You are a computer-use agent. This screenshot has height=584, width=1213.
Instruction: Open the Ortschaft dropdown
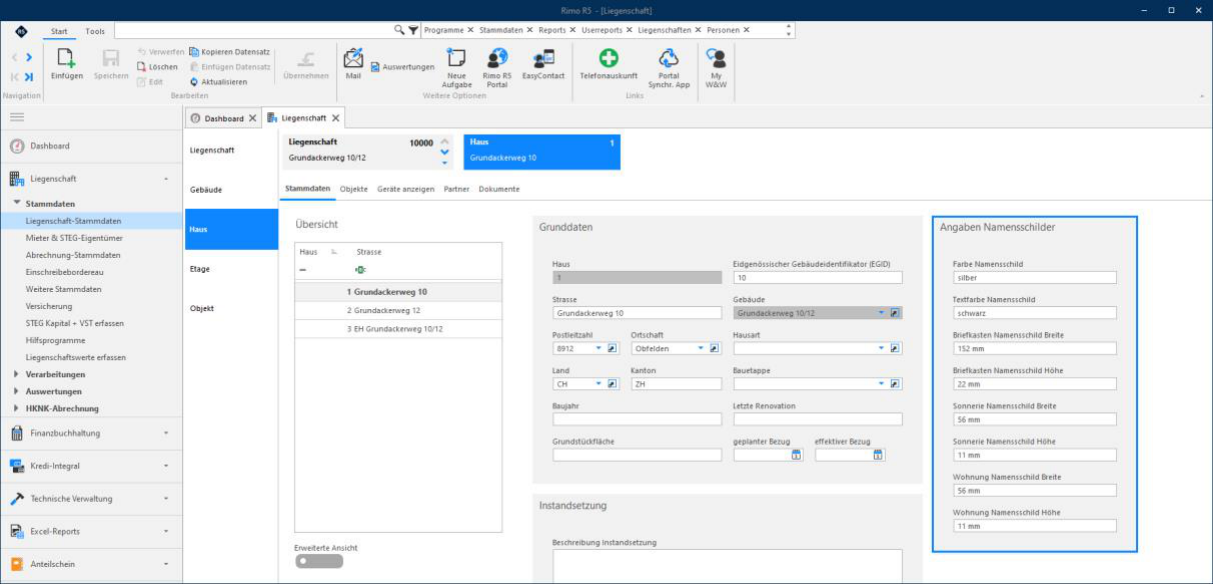[701, 348]
